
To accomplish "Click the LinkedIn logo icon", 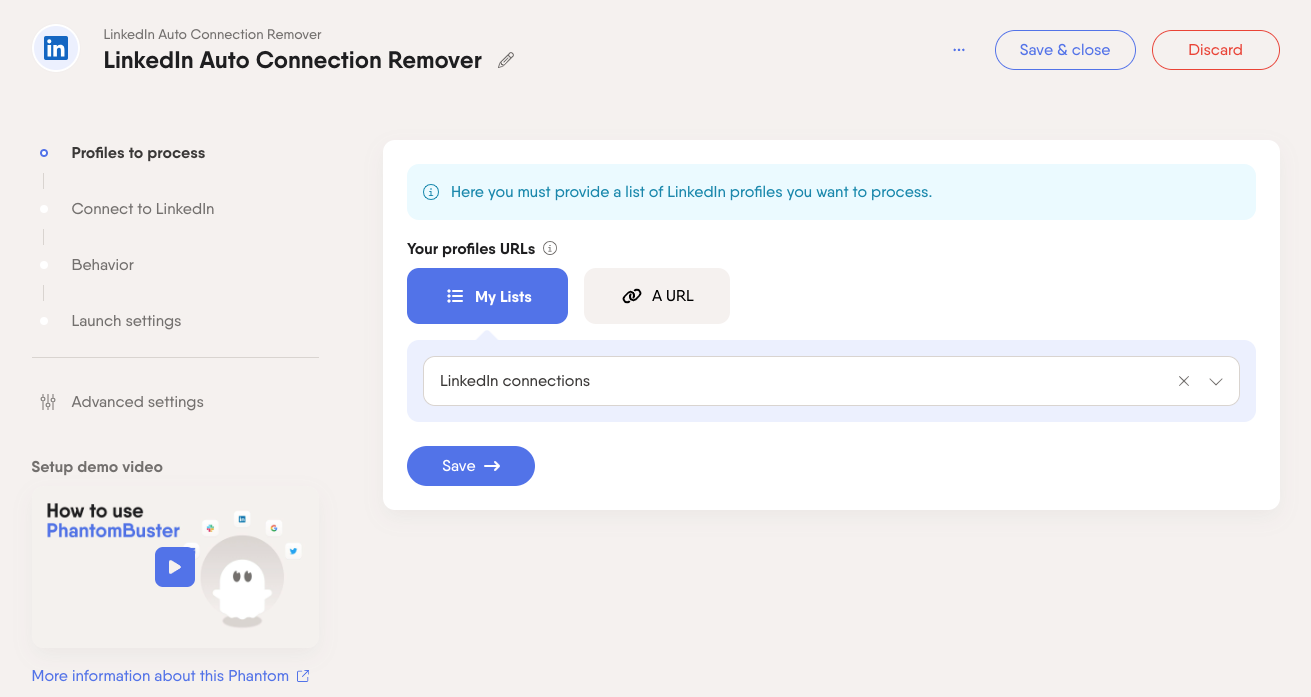I will tap(56, 48).
